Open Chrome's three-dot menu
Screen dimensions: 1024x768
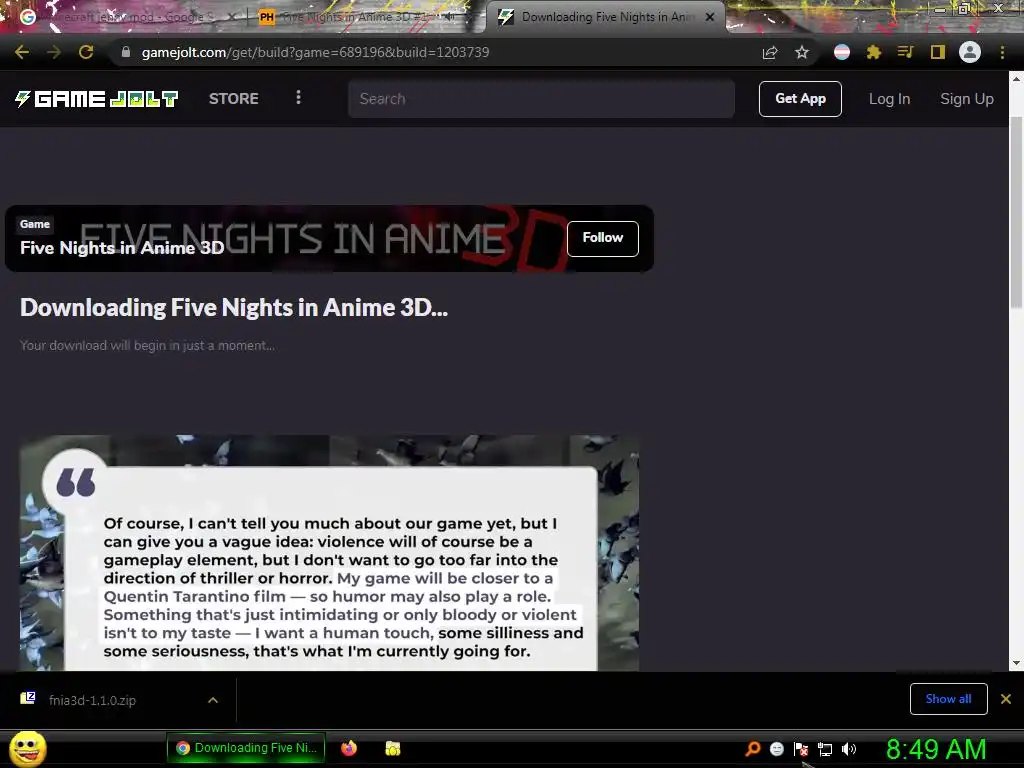[1002, 52]
